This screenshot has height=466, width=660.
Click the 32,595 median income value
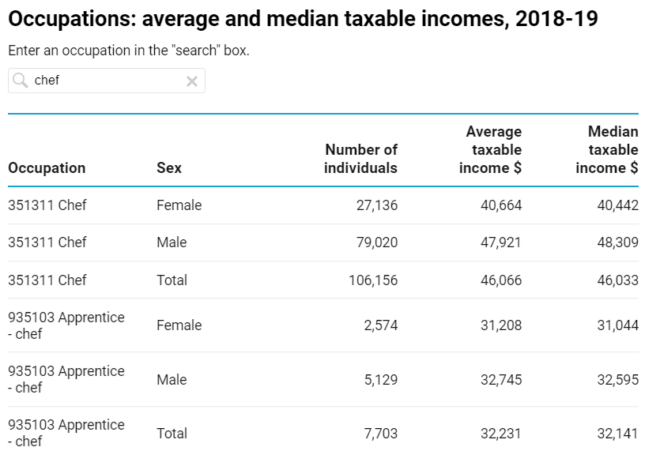616,379
